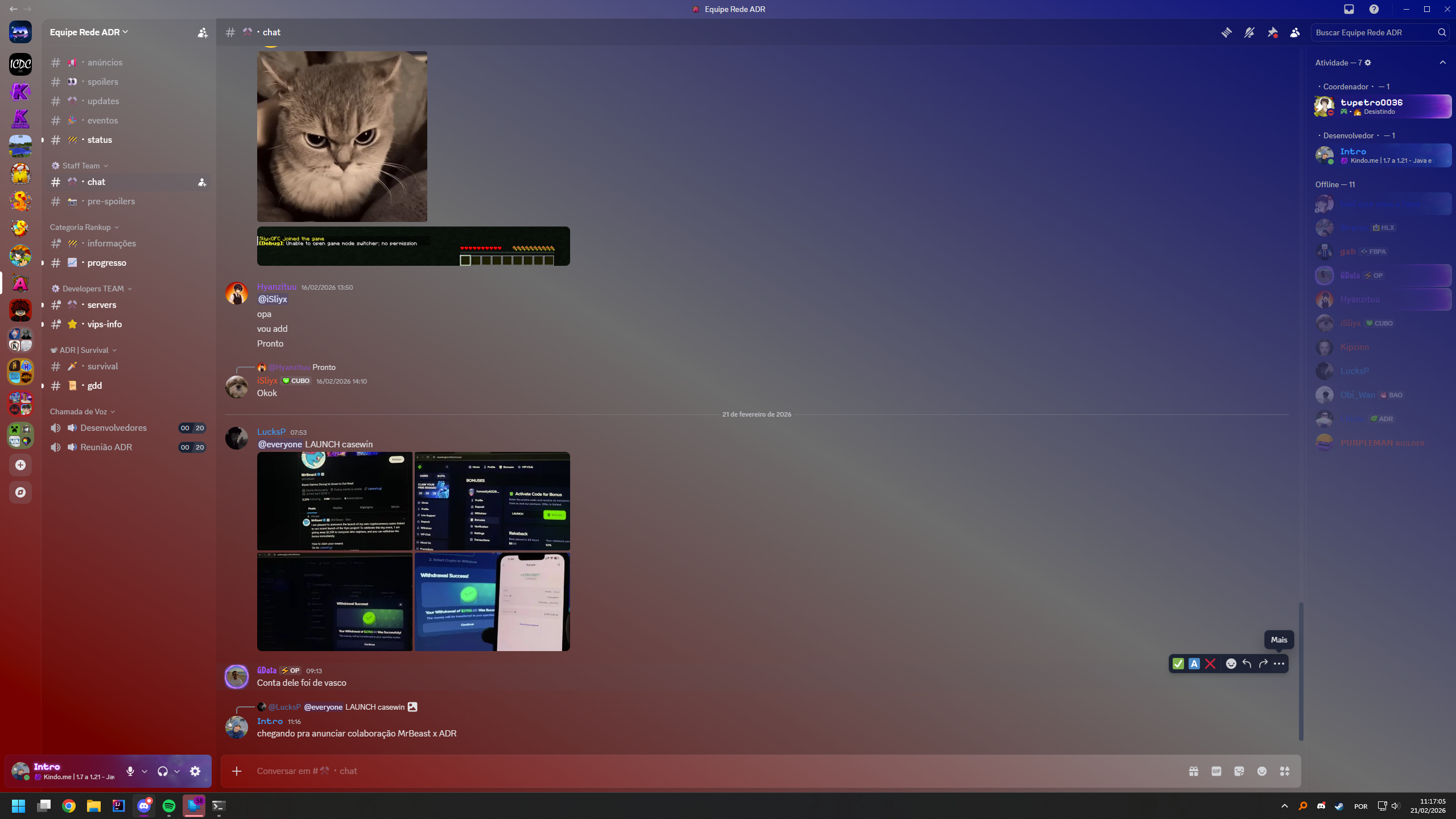Image resolution: width=1456 pixels, height=819 pixels.
Task: Open the emoji picker
Action: click(x=1262, y=771)
